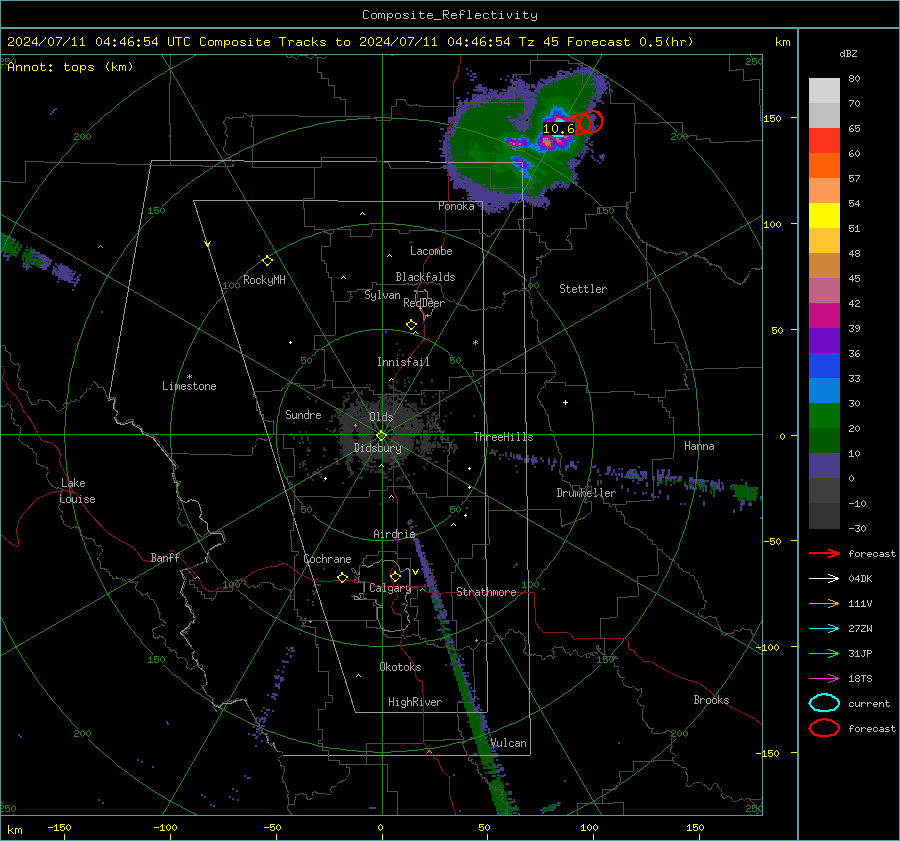Screen dimensions: 900x841
Task: Click the Brooks town label
Action: [x=711, y=700]
